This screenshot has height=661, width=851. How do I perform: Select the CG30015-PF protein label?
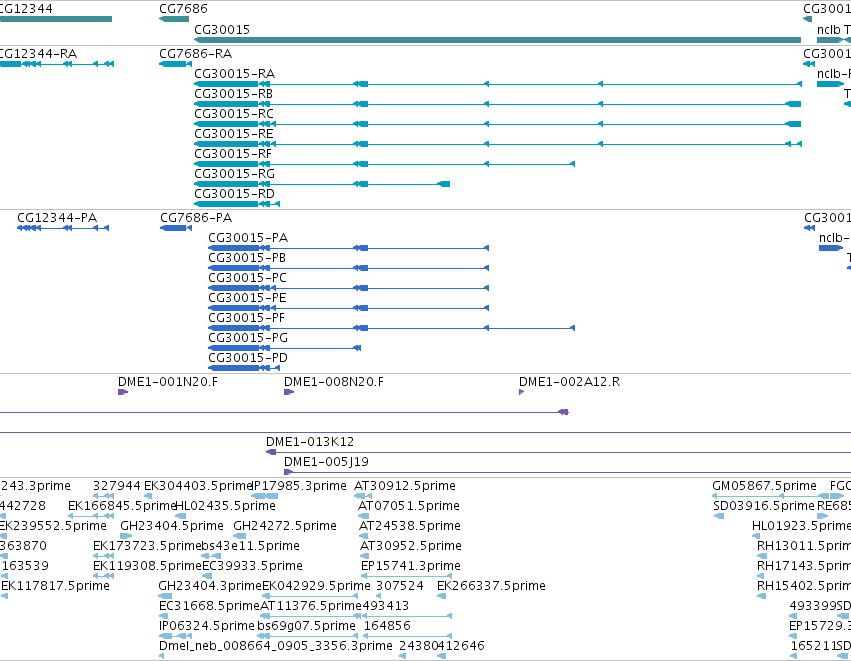pyautogui.click(x=246, y=318)
